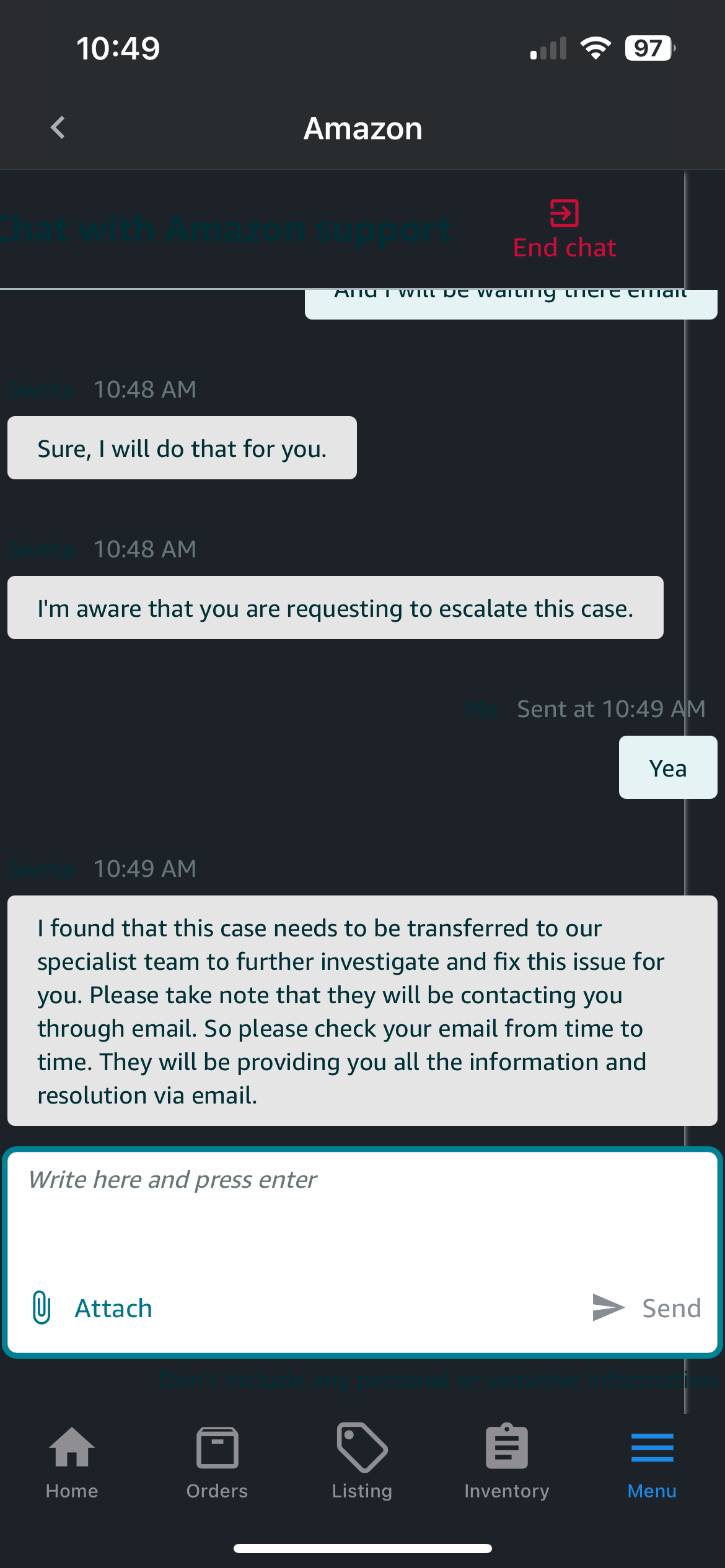Click the Send button label
This screenshot has height=1568, width=725.
coord(672,1308)
